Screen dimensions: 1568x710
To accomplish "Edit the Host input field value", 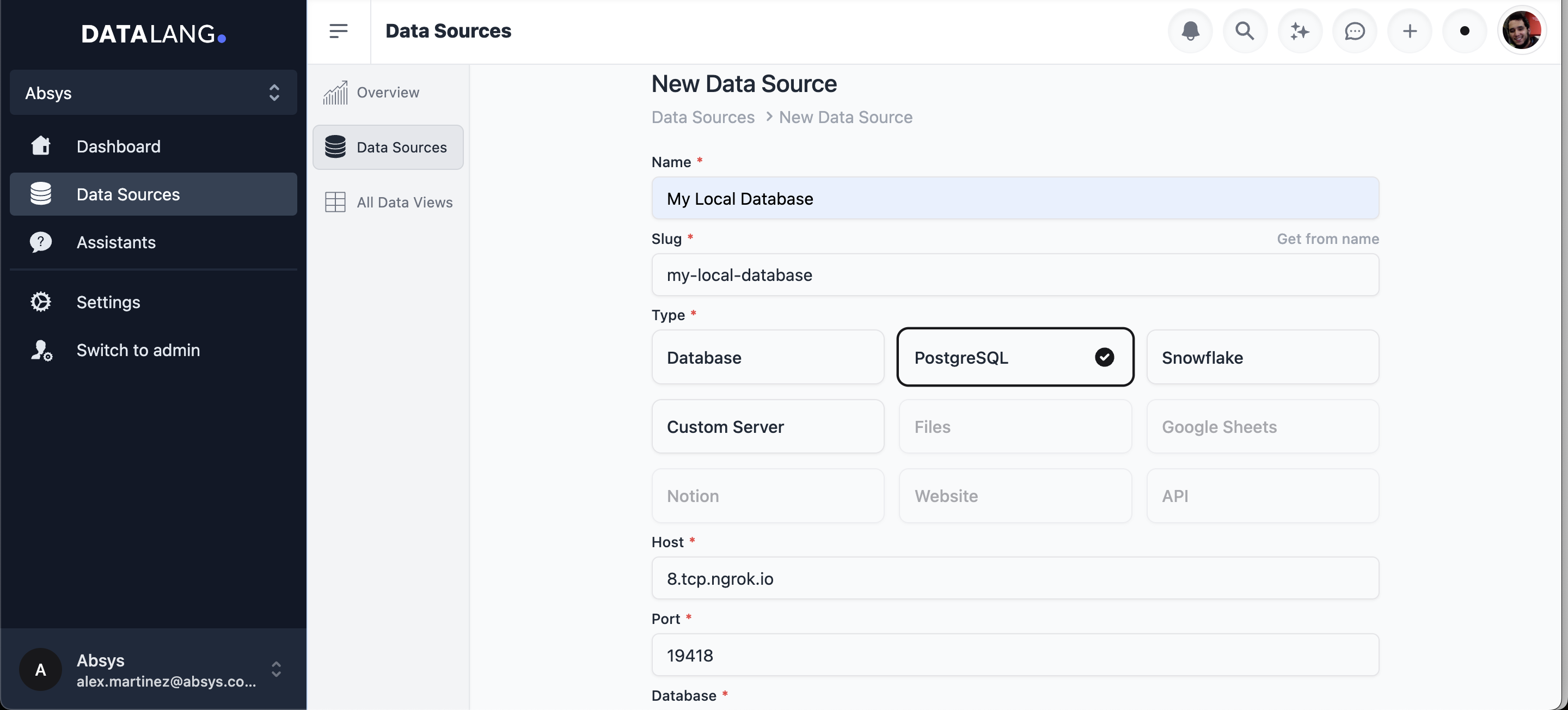I will tap(1015, 578).
